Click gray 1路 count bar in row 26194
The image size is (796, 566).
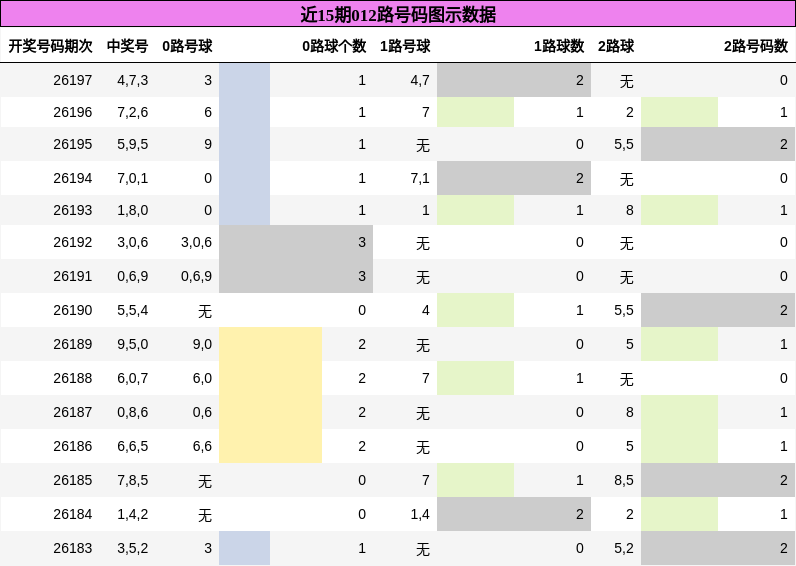514,178
